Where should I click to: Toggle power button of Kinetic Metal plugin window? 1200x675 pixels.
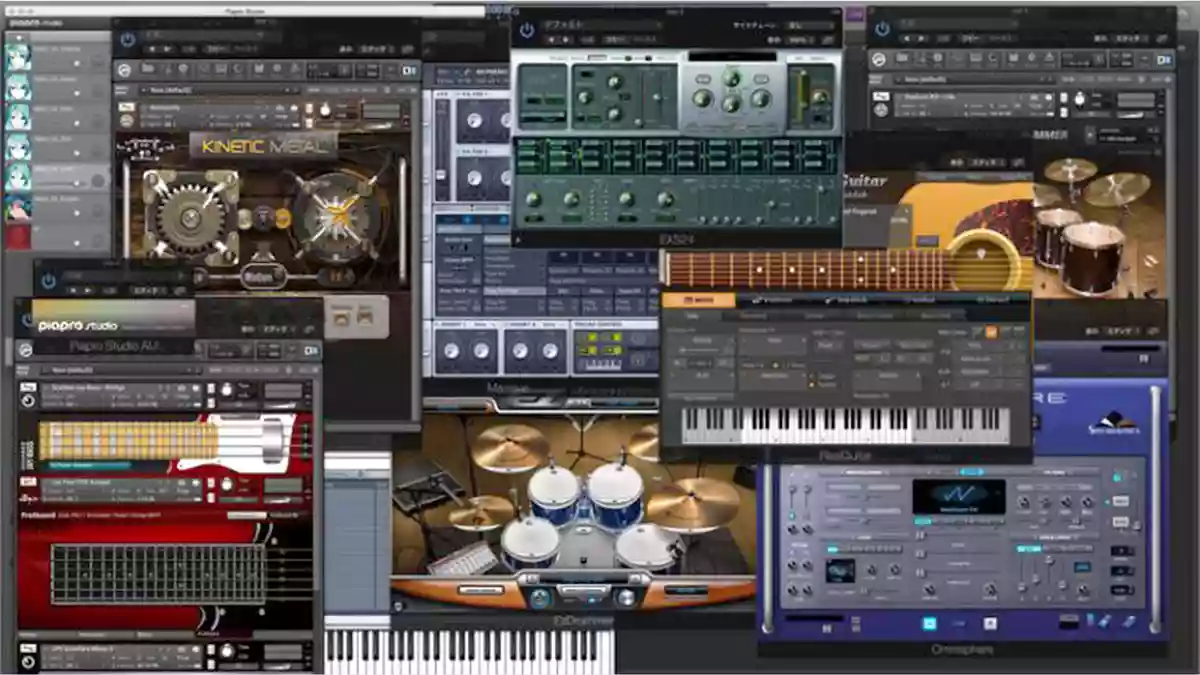(127, 40)
